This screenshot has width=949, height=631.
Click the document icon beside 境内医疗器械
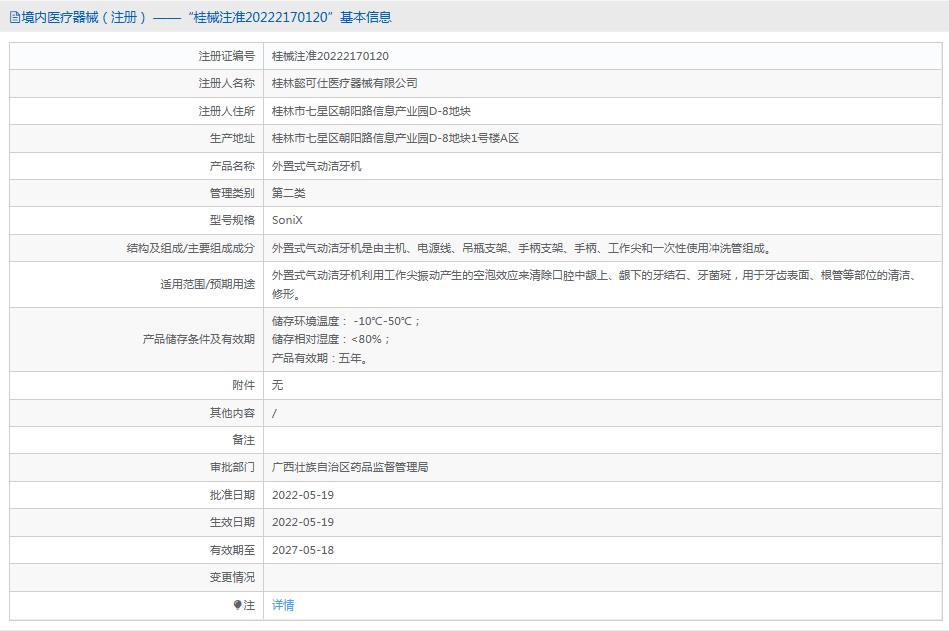[15, 18]
